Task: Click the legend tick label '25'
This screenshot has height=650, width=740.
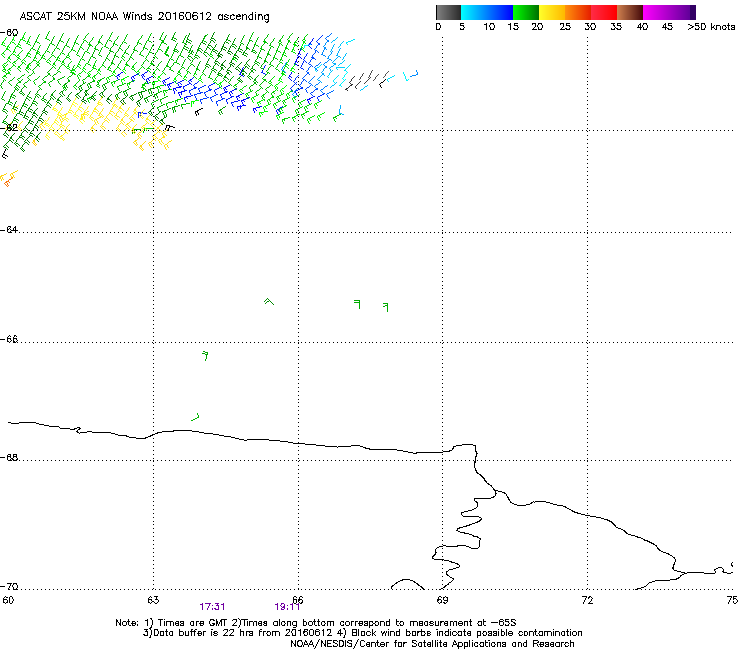Action: click(x=565, y=27)
